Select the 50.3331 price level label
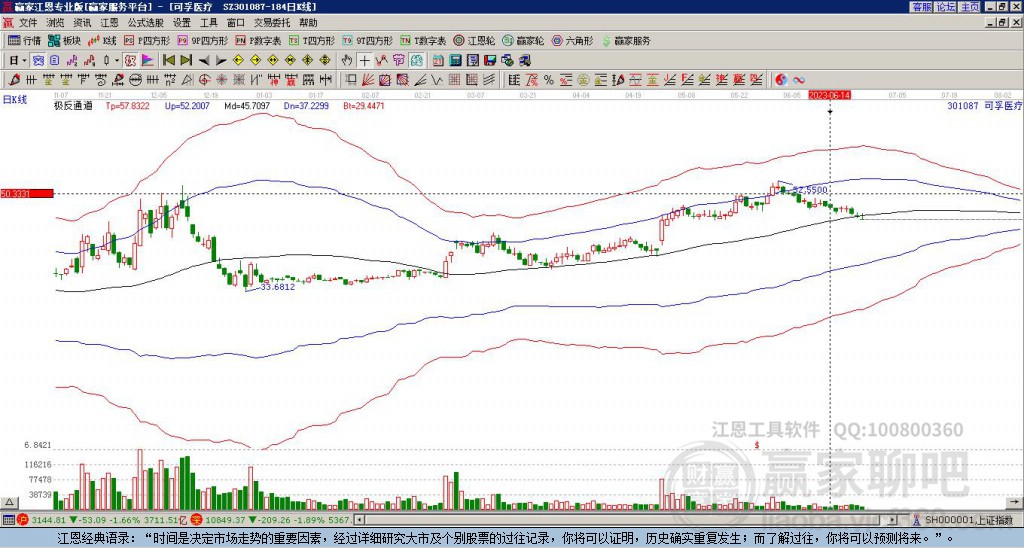The width and height of the screenshot is (1024, 548). pos(26,193)
